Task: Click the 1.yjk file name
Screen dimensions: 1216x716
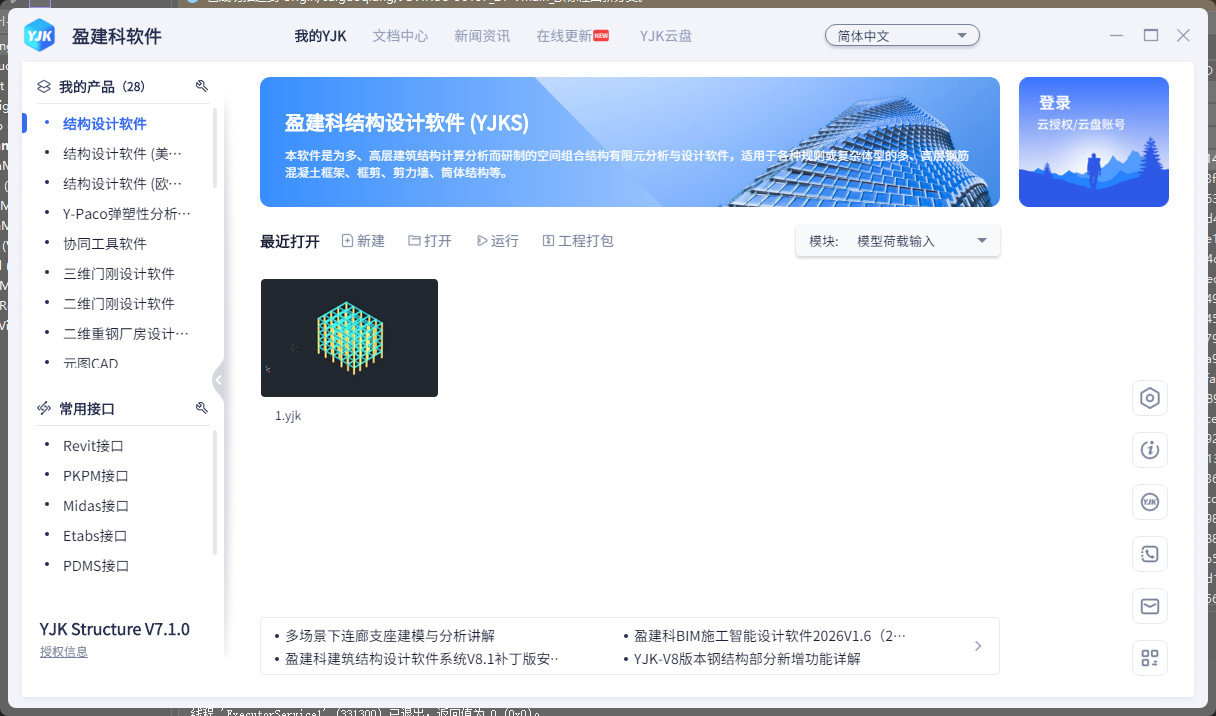Action: [288, 416]
